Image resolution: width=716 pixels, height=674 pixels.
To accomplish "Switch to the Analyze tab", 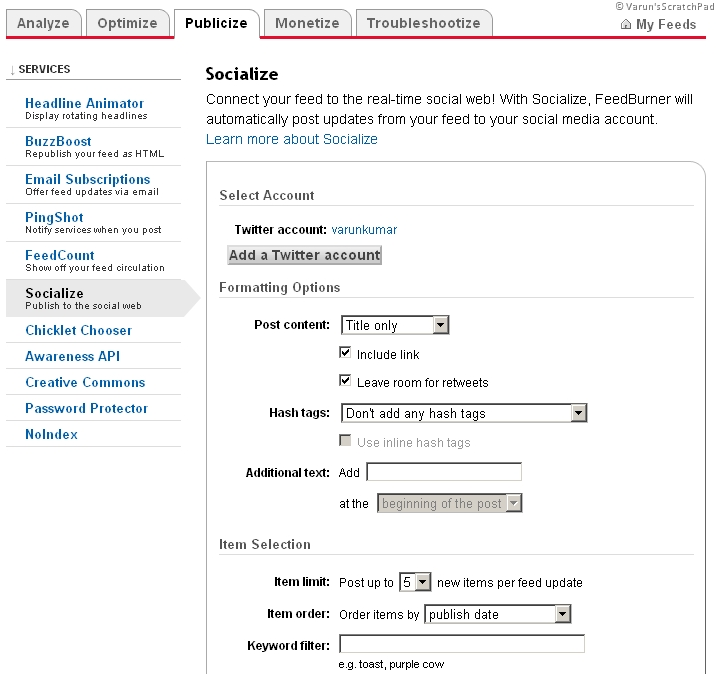I will click(x=43, y=23).
